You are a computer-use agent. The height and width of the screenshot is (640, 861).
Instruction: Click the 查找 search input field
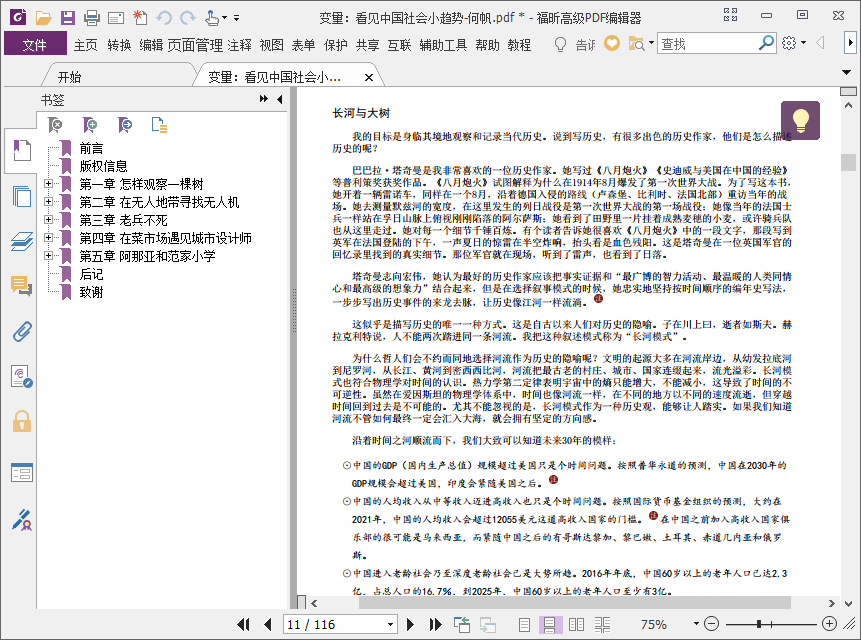click(x=708, y=43)
